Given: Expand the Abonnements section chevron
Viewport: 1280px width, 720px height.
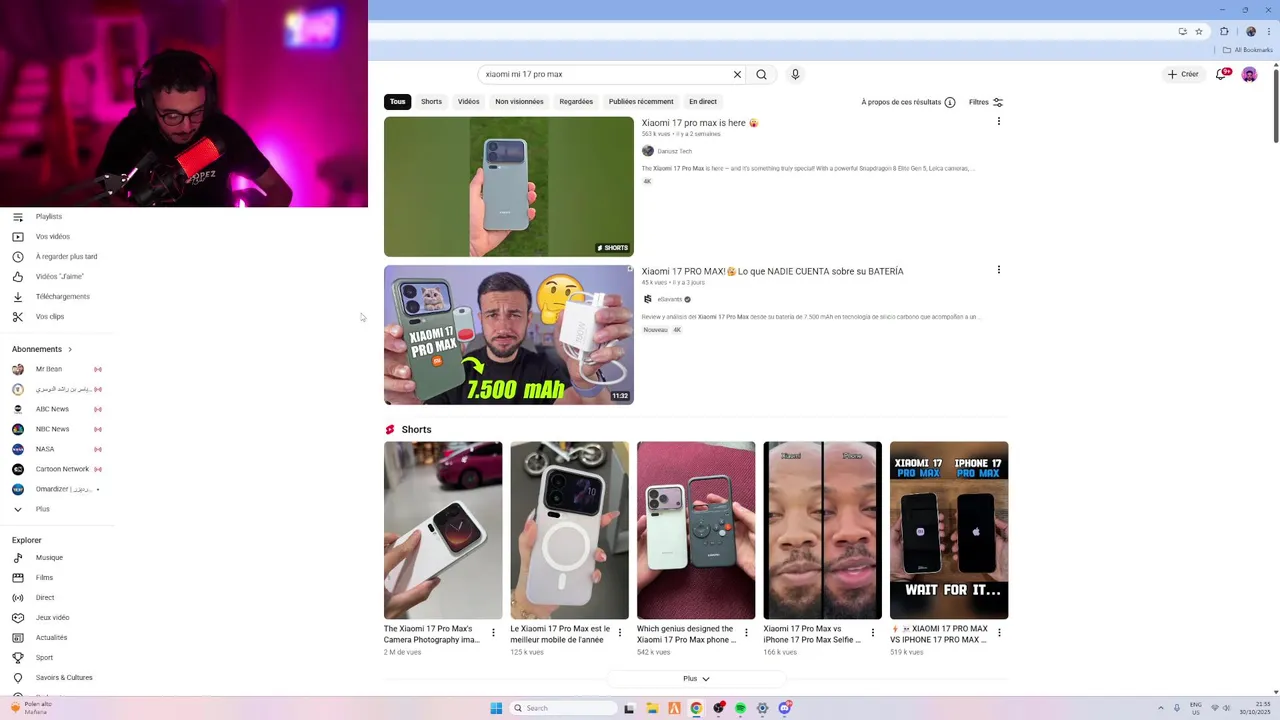Looking at the screenshot, I should [x=70, y=349].
